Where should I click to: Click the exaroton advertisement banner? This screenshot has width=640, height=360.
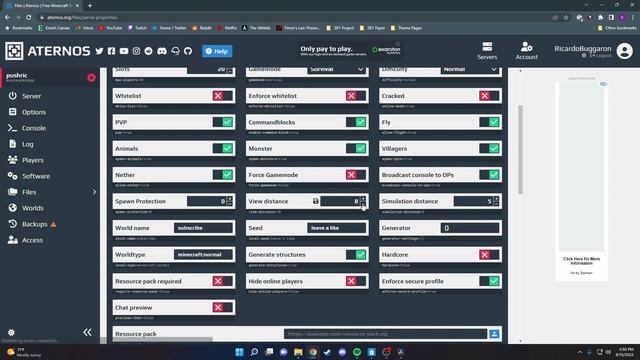(350, 50)
